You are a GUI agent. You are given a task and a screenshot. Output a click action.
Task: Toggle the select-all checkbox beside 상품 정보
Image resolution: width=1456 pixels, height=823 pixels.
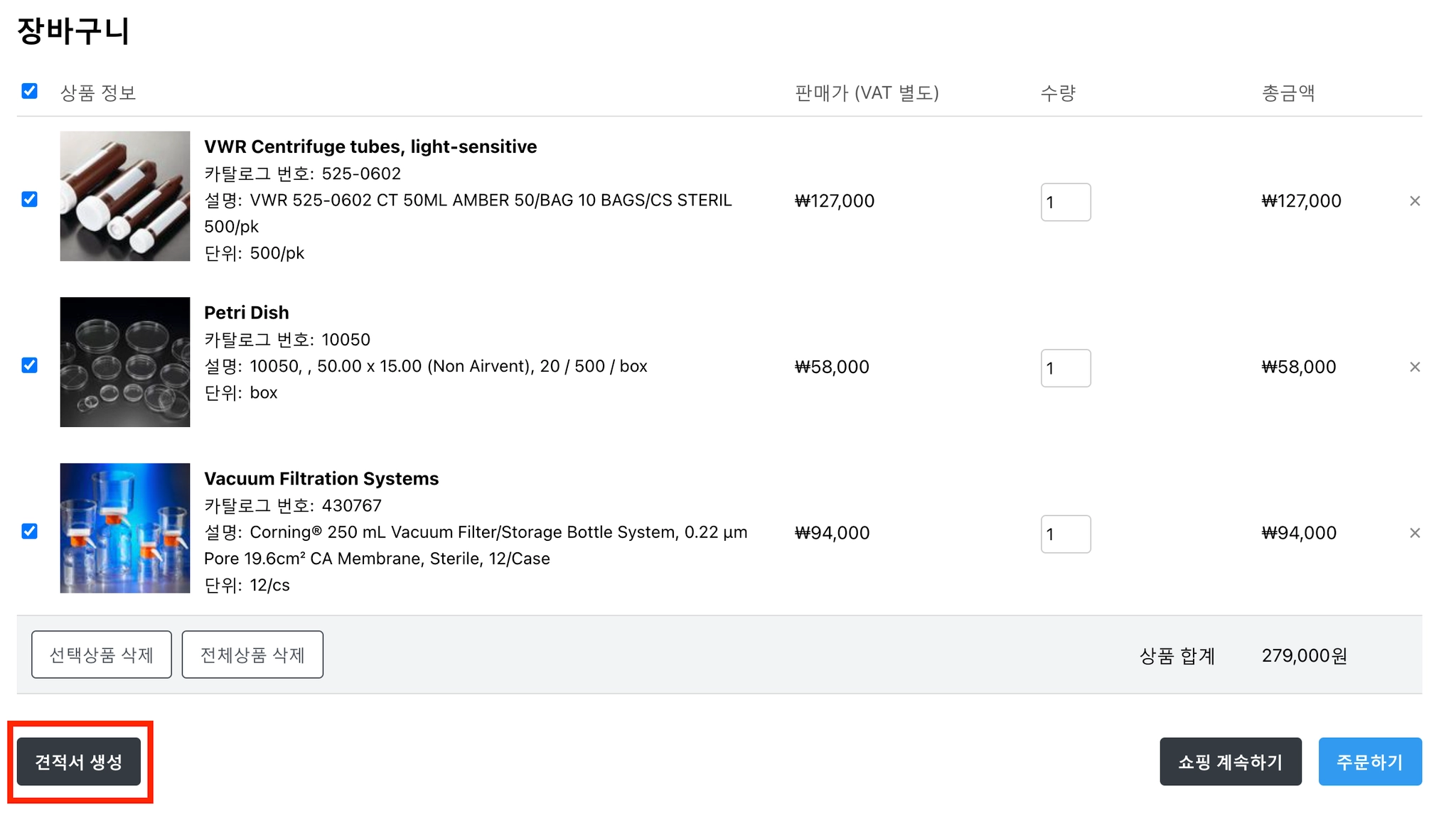point(29,91)
